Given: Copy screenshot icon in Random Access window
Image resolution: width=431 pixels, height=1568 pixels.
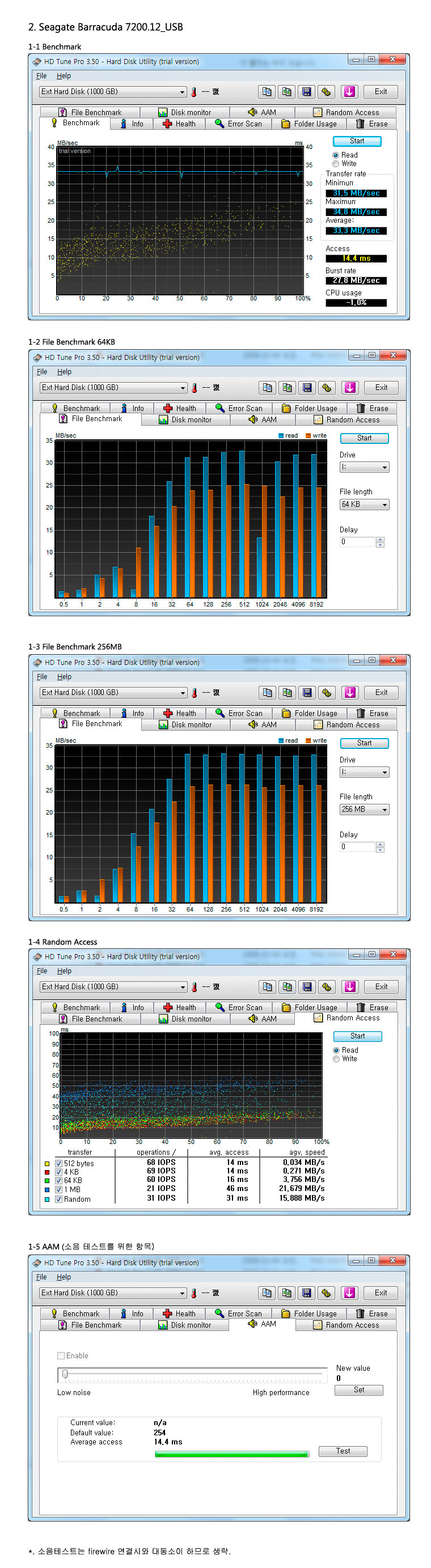Looking at the screenshot, I should pos(288,987).
